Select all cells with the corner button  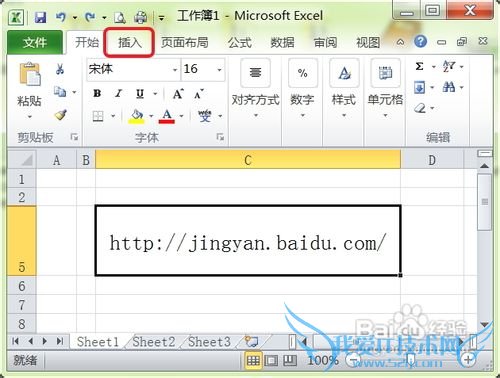[22, 160]
